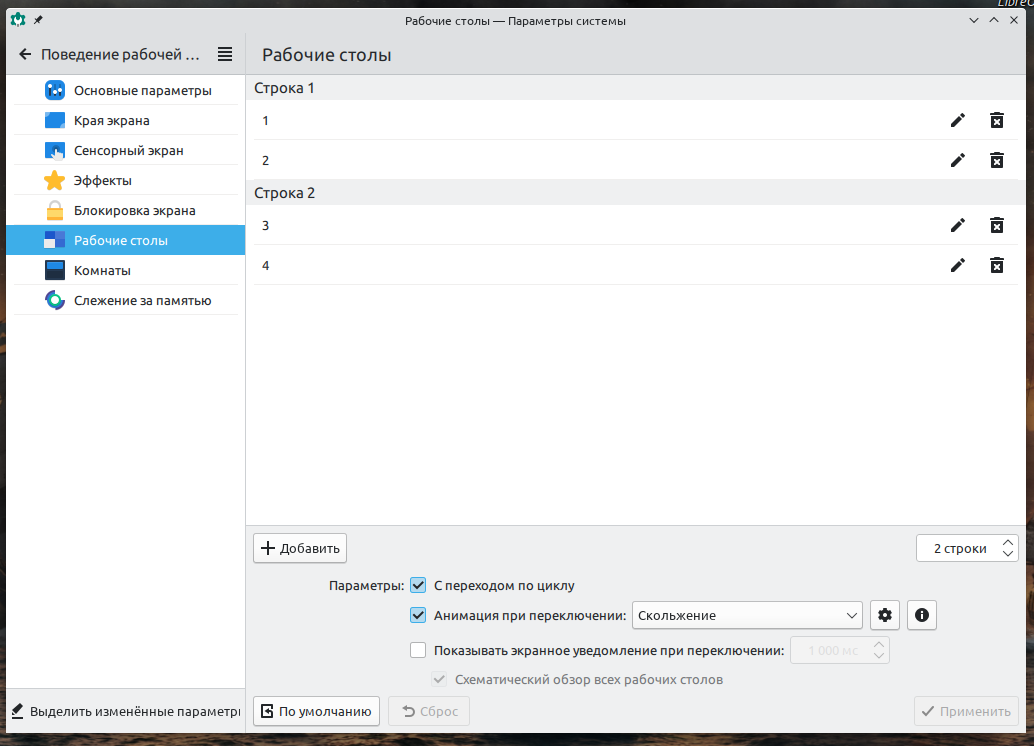Toggle 'Анимация при переключении' checkbox
Screen dimensions: 1034x746
(418, 615)
